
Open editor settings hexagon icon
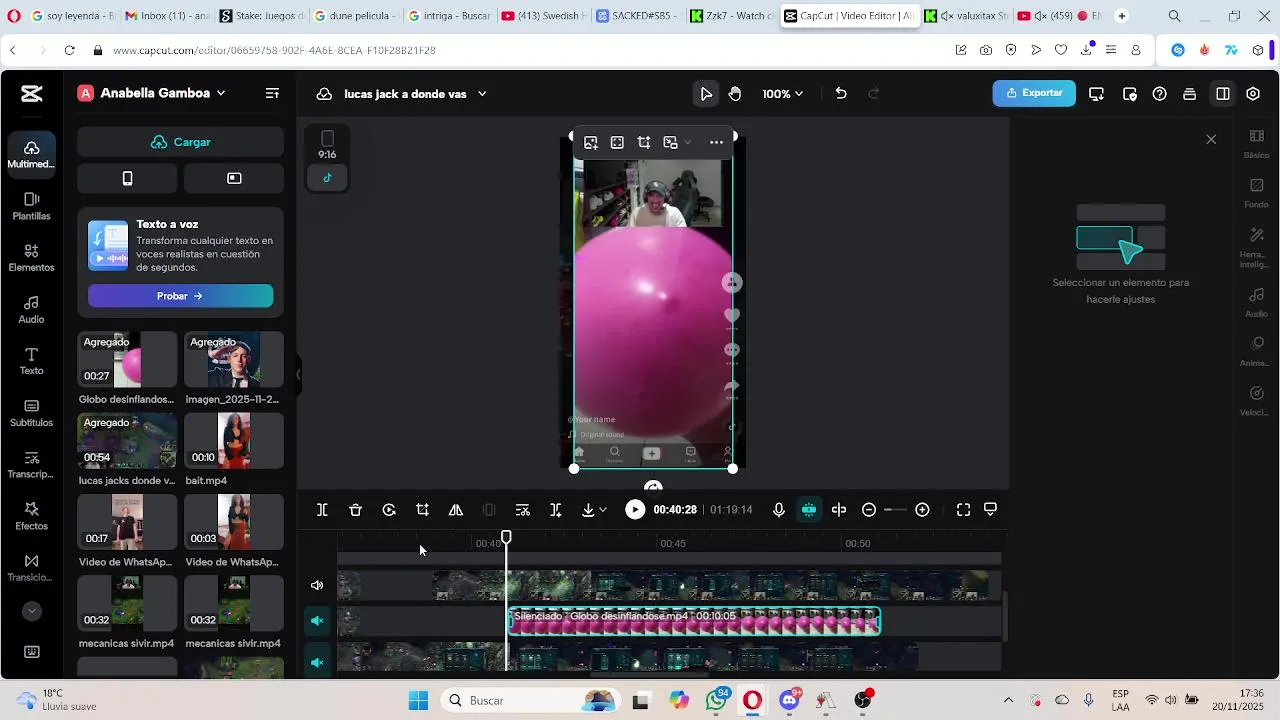[x=1253, y=94]
